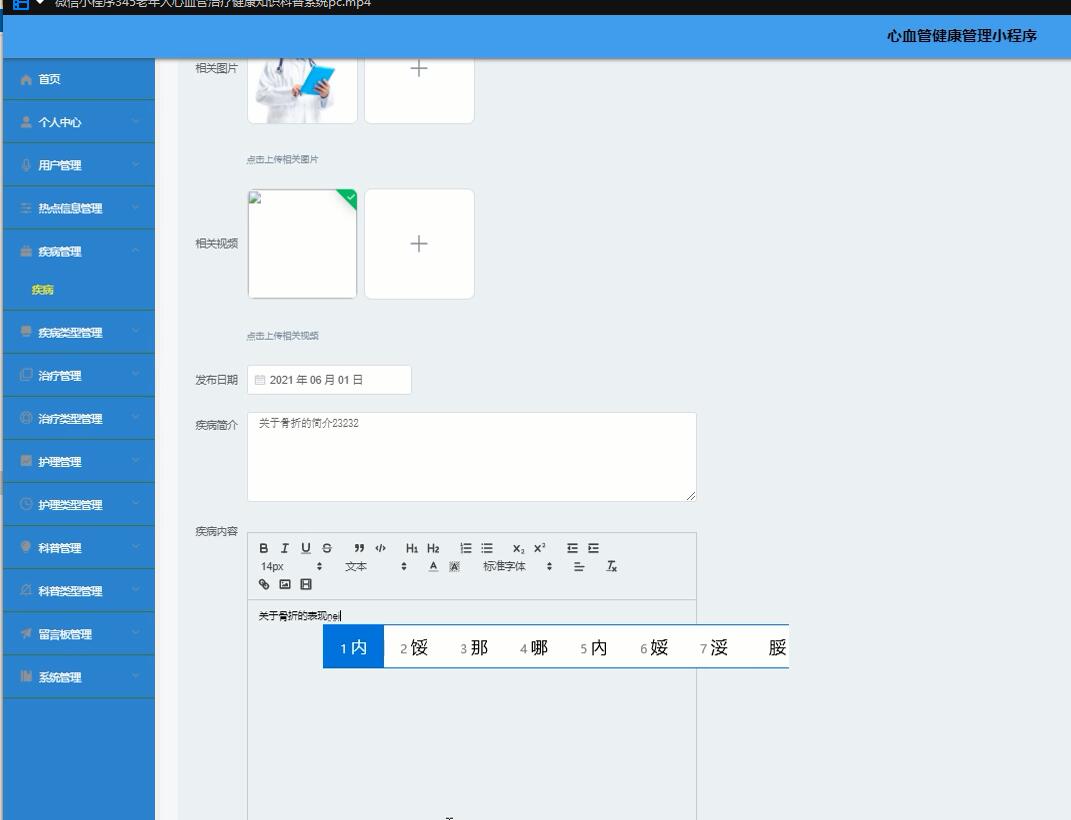The height and width of the screenshot is (820, 1071).
Task: Open the 标准字体 font family dropdown
Action: point(517,566)
